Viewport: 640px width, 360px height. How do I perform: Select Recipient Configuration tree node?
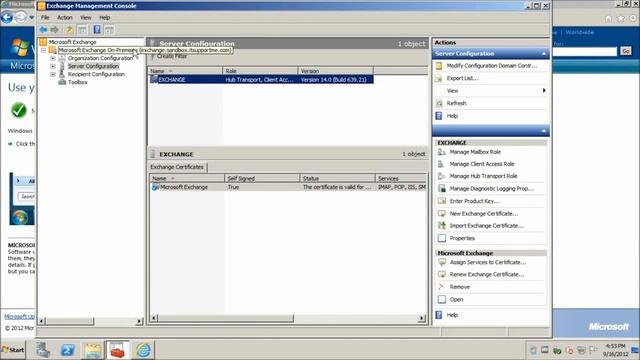(x=96, y=74)
